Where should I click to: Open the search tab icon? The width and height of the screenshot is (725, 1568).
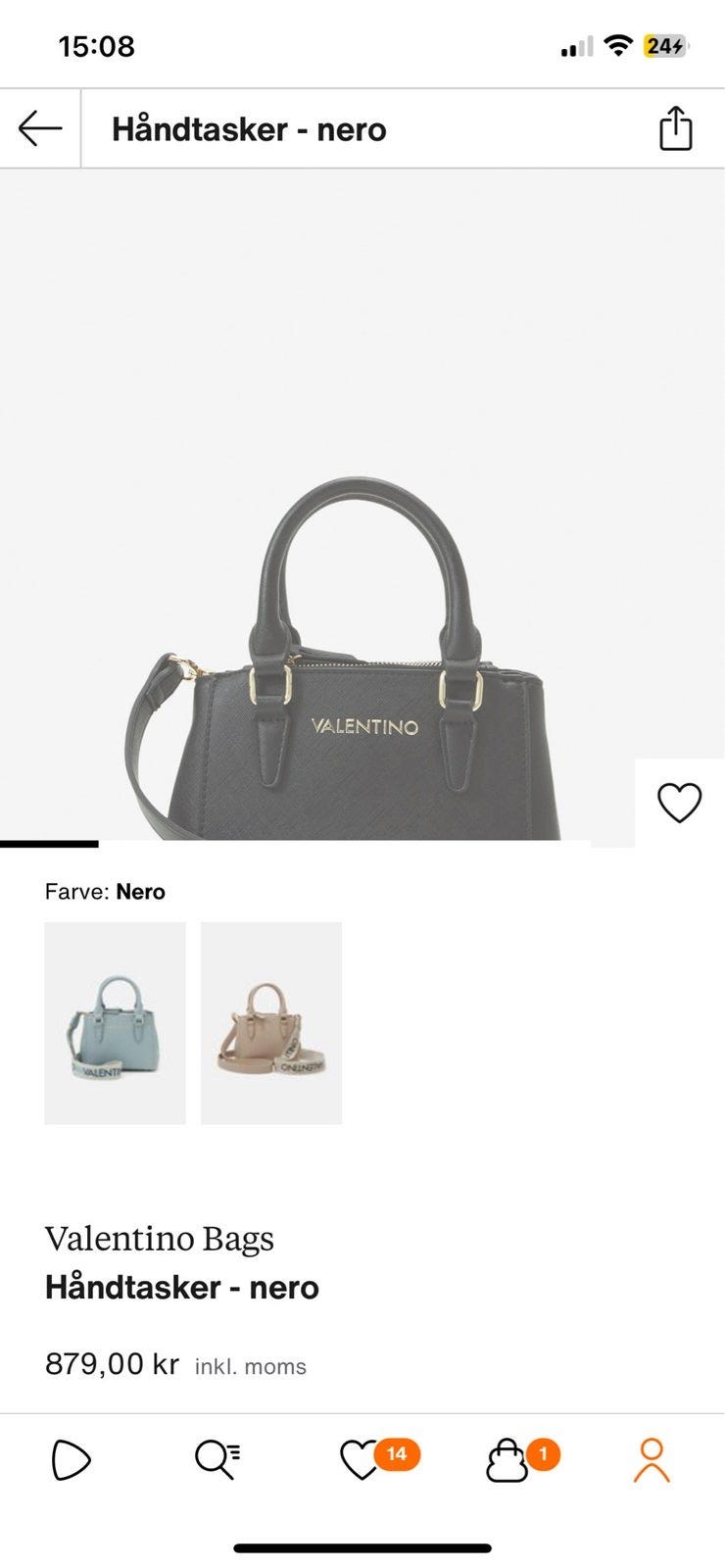point(217,1459)
